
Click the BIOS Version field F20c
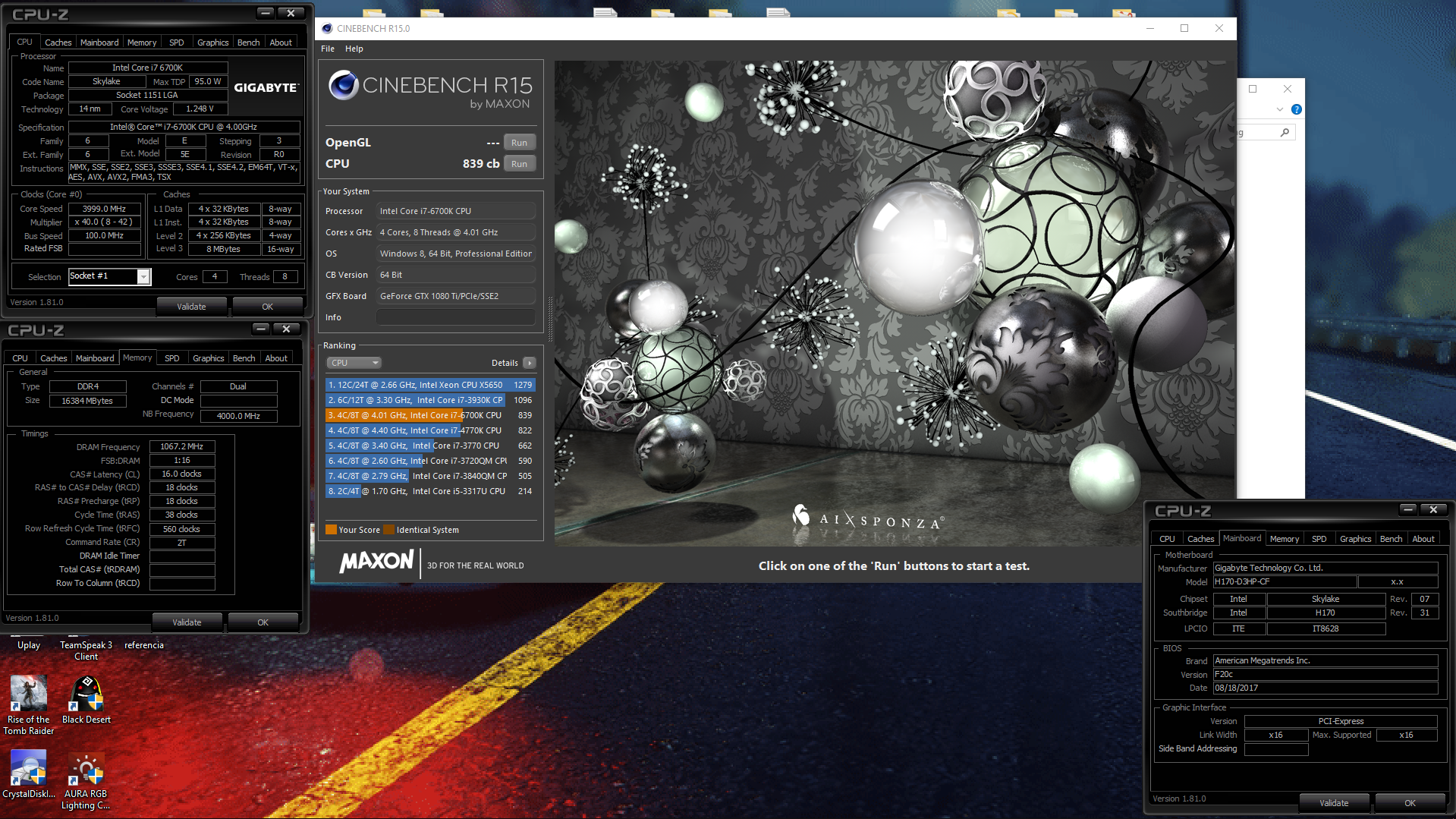coord(1325,674)
